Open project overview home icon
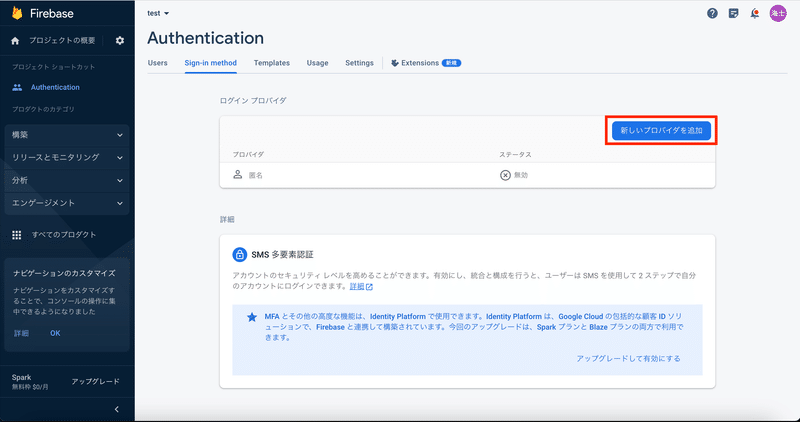The height and width of the screenshot is (422, 800). [15, 41]
